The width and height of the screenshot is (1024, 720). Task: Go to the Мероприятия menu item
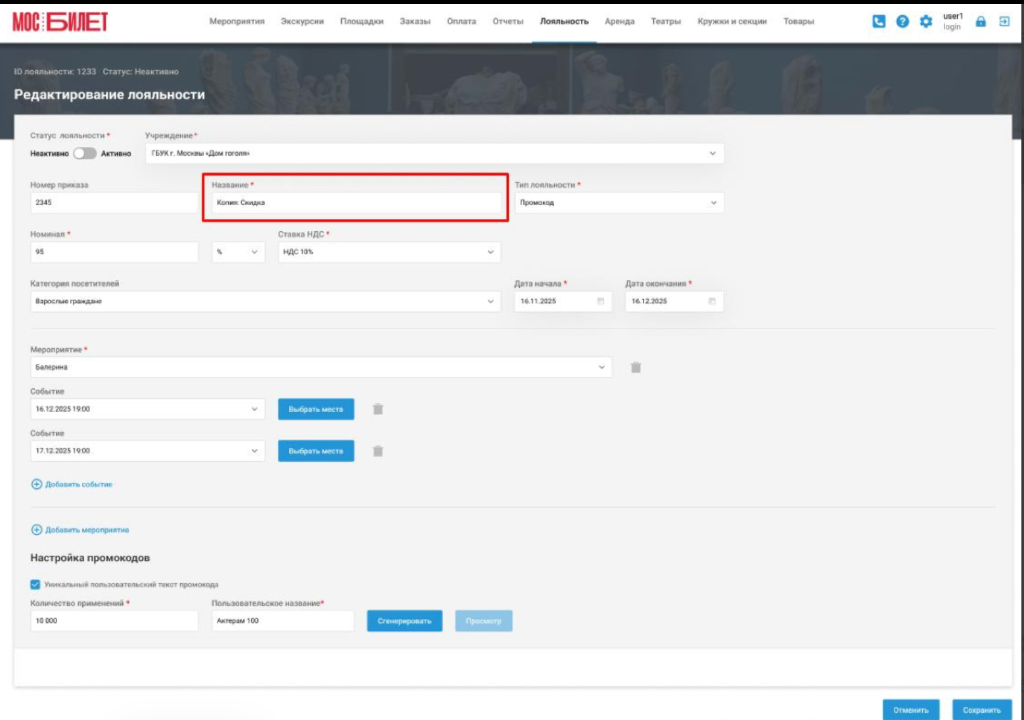(237, 22)
